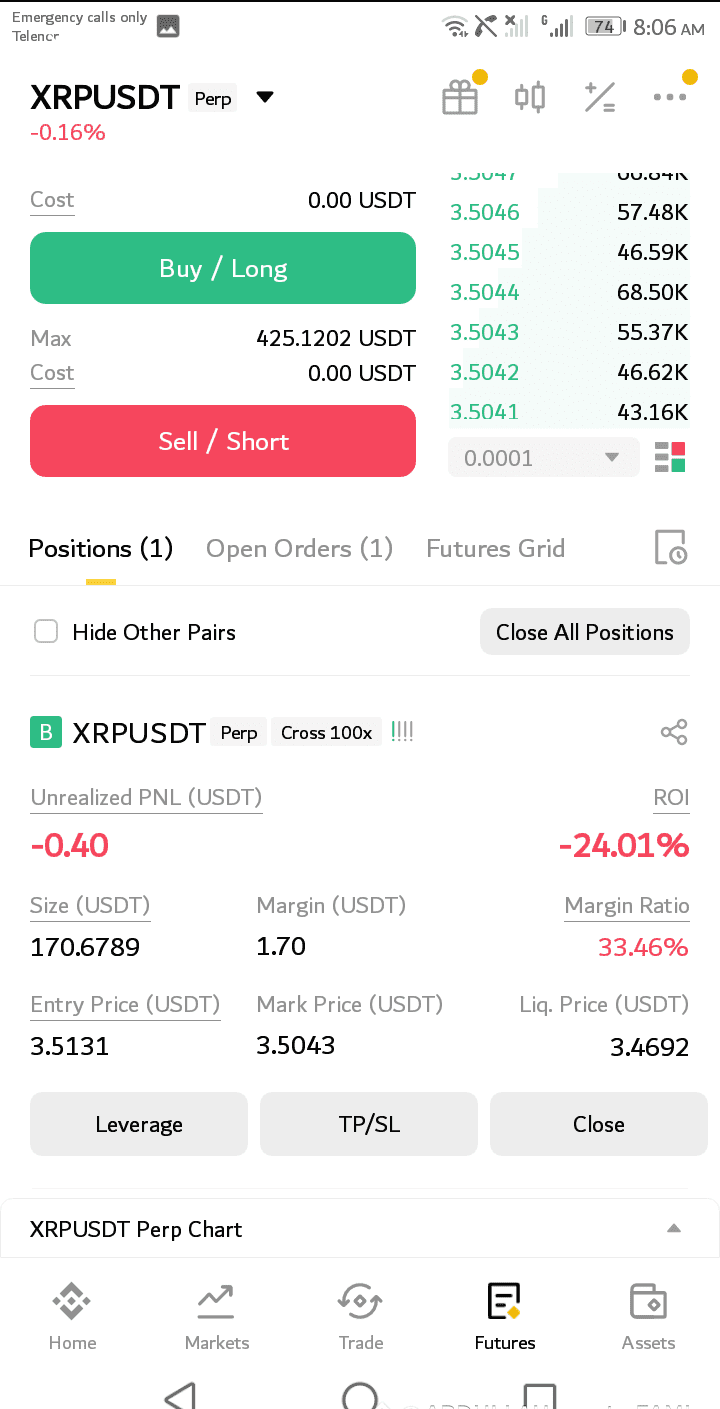Open the 0.0001 price precision dropdown
720x1409 pixels.
[x=543, y=458]
